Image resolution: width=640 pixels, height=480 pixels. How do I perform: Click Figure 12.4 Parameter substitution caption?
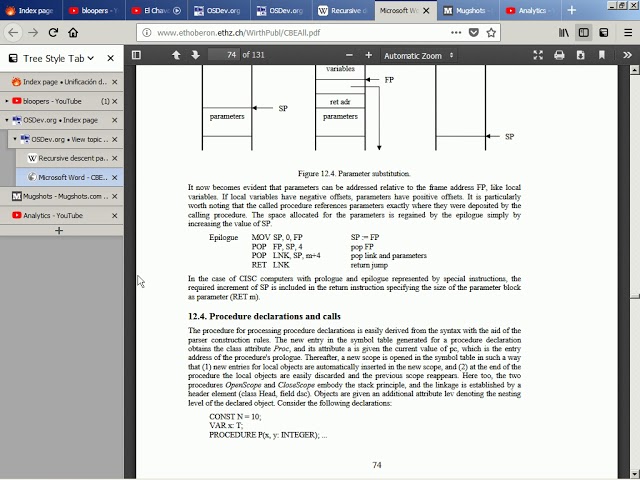pos(354,173)
